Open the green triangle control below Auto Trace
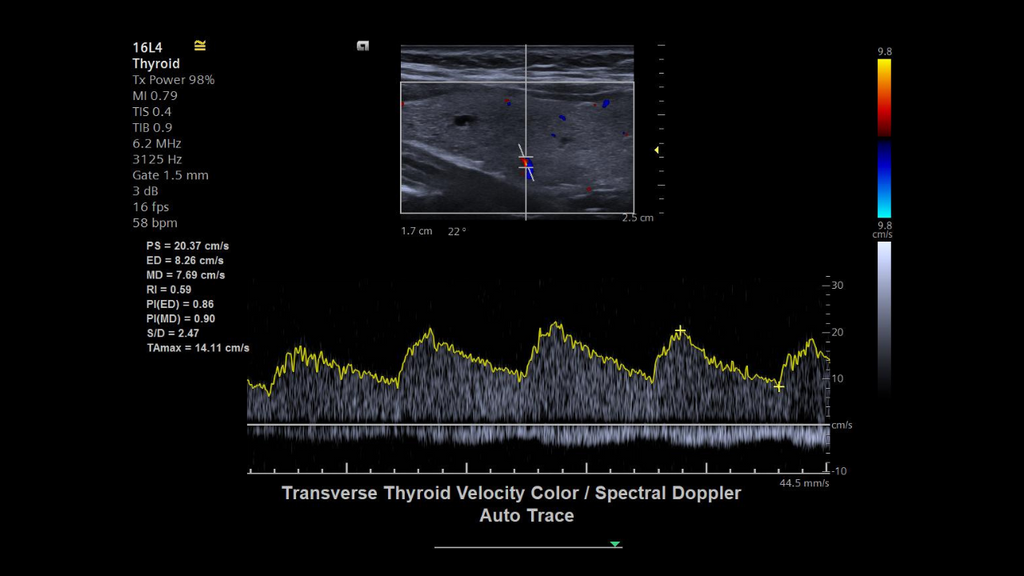 point(613,544)
